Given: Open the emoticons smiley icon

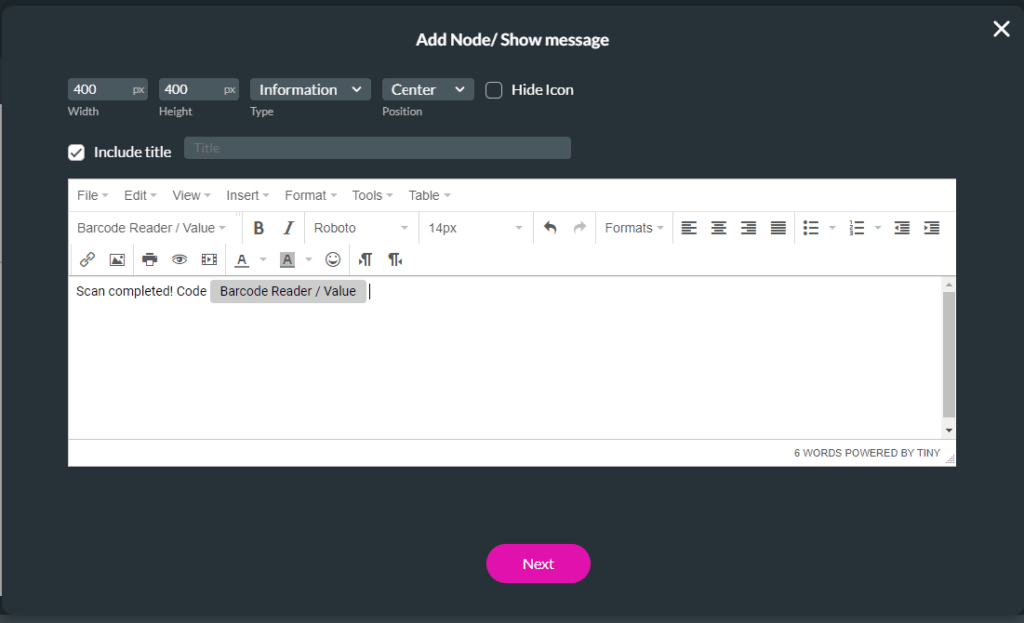Looking at the screenshot, I should point(333,260).
